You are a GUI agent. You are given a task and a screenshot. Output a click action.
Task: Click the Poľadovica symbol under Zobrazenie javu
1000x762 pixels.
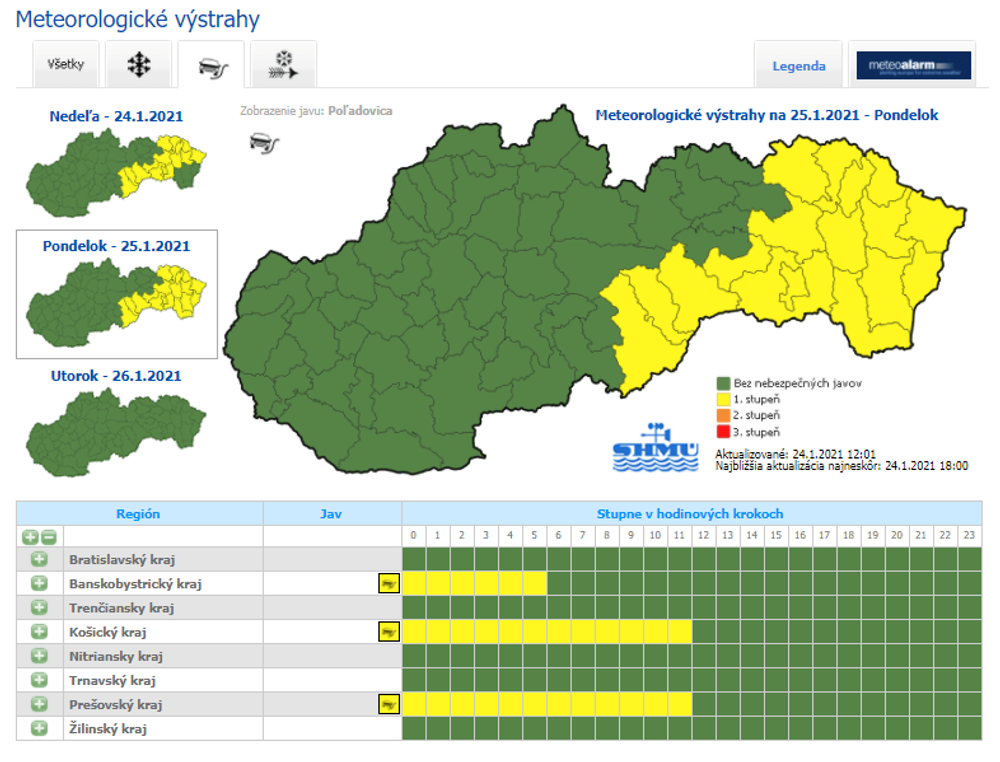[x=262, y=144]
